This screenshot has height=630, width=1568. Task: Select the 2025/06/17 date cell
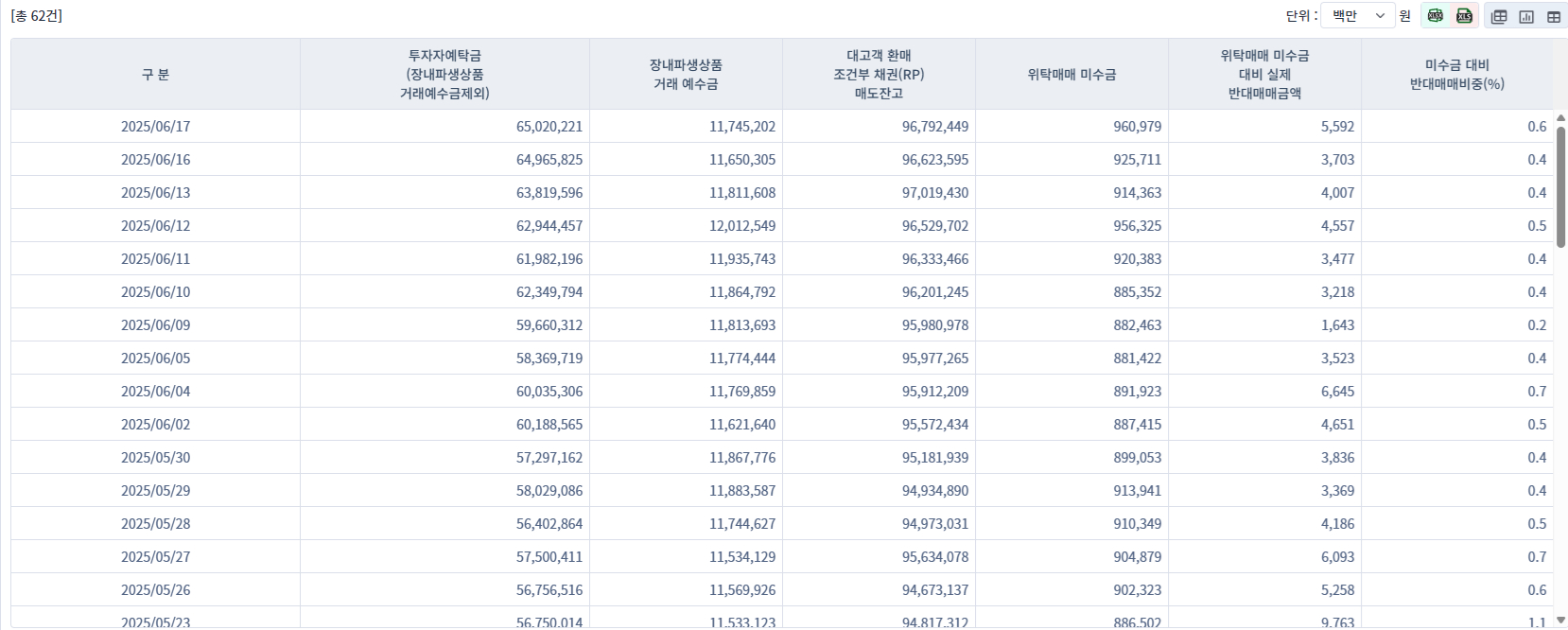155,127
